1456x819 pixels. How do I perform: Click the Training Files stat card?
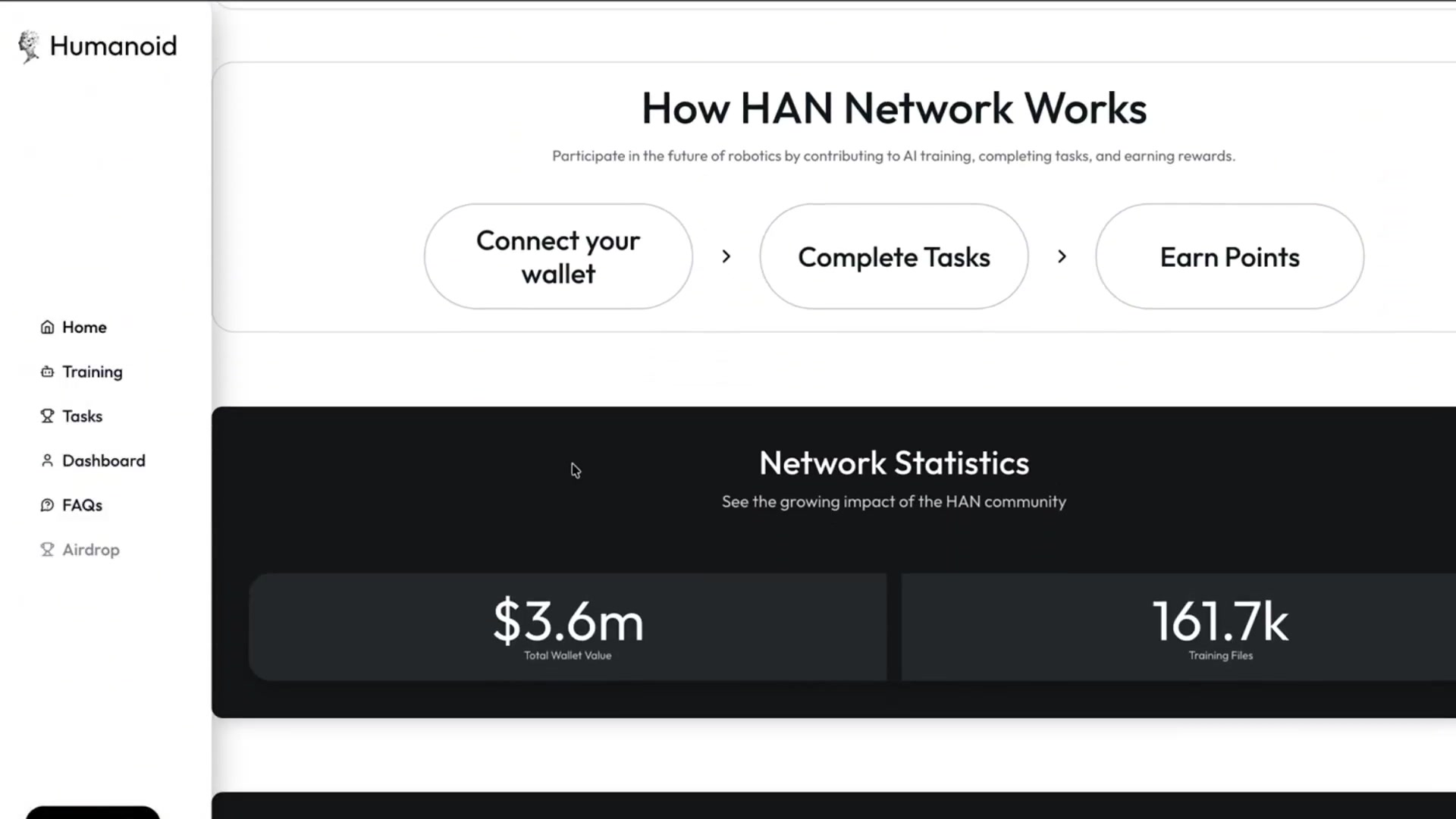[1221, 627]
